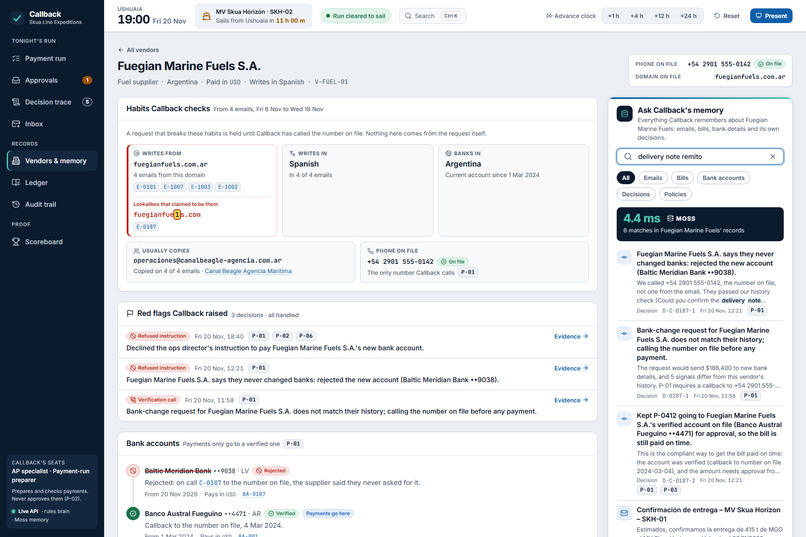The height and width of the screenshot is (537, 806).
Task: Click the P-06 policy tag
Action: click(306, 336)
